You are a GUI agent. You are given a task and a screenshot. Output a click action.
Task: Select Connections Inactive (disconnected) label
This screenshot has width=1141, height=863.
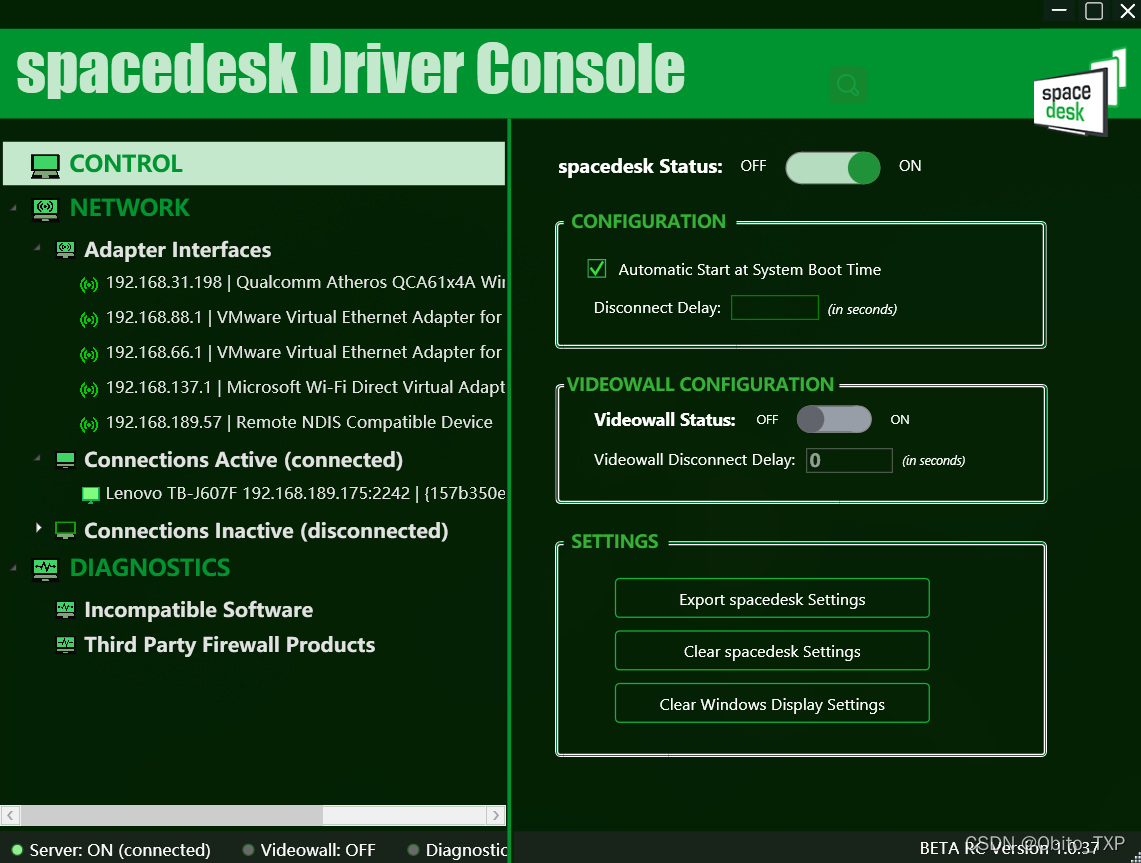coord(266,531)
